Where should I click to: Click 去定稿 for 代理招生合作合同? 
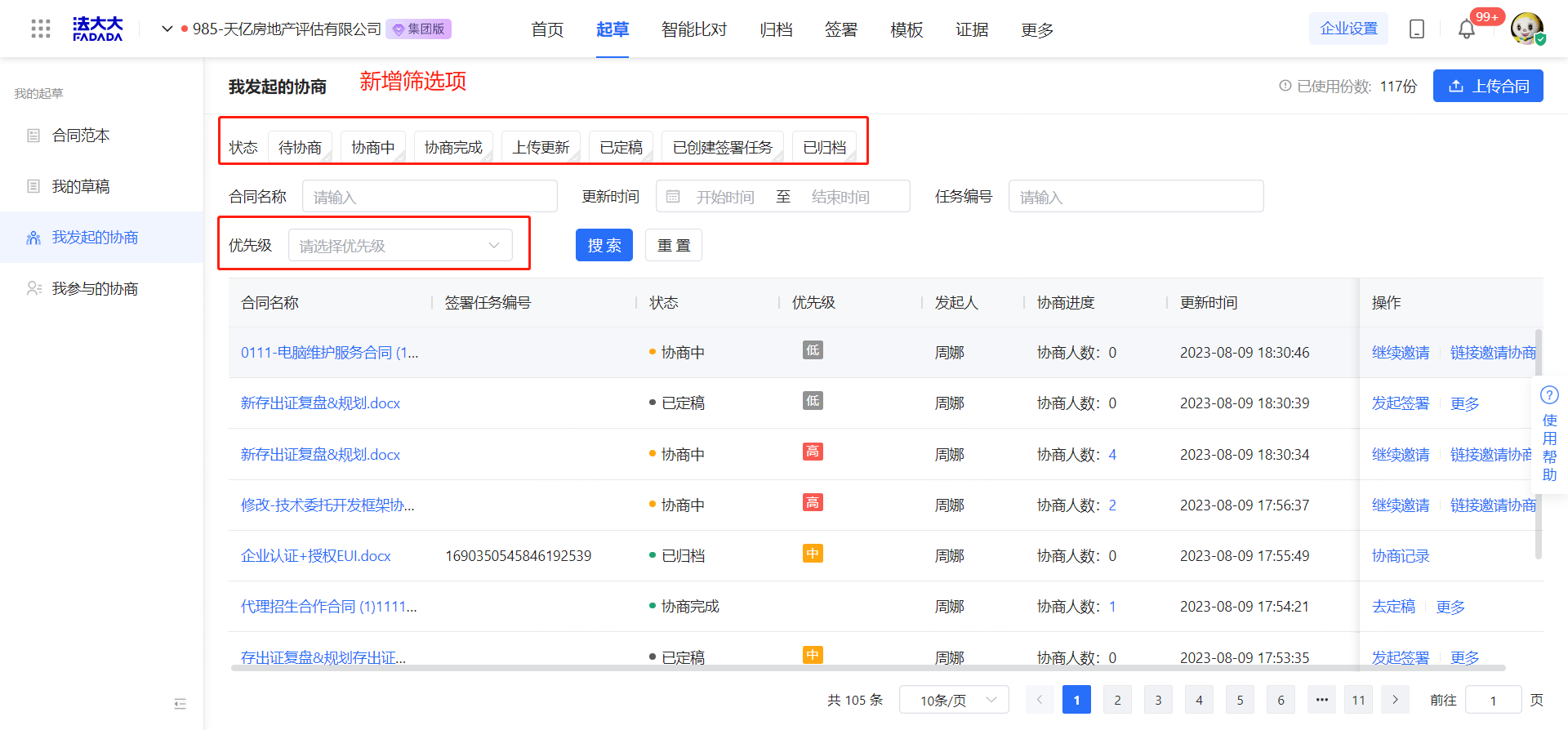(1393, 607)
